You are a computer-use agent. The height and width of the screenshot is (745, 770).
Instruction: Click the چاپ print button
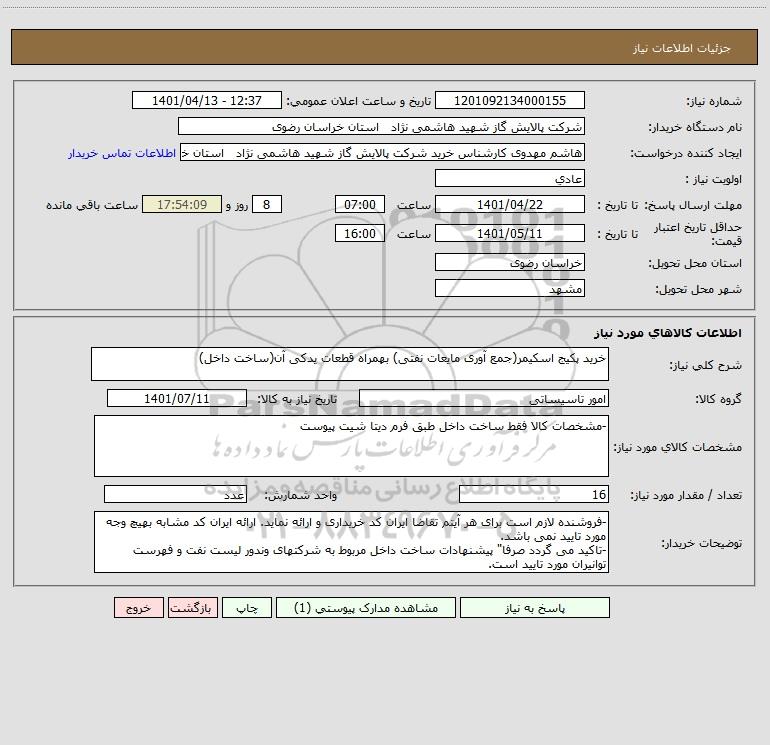[x=247, y=607]
